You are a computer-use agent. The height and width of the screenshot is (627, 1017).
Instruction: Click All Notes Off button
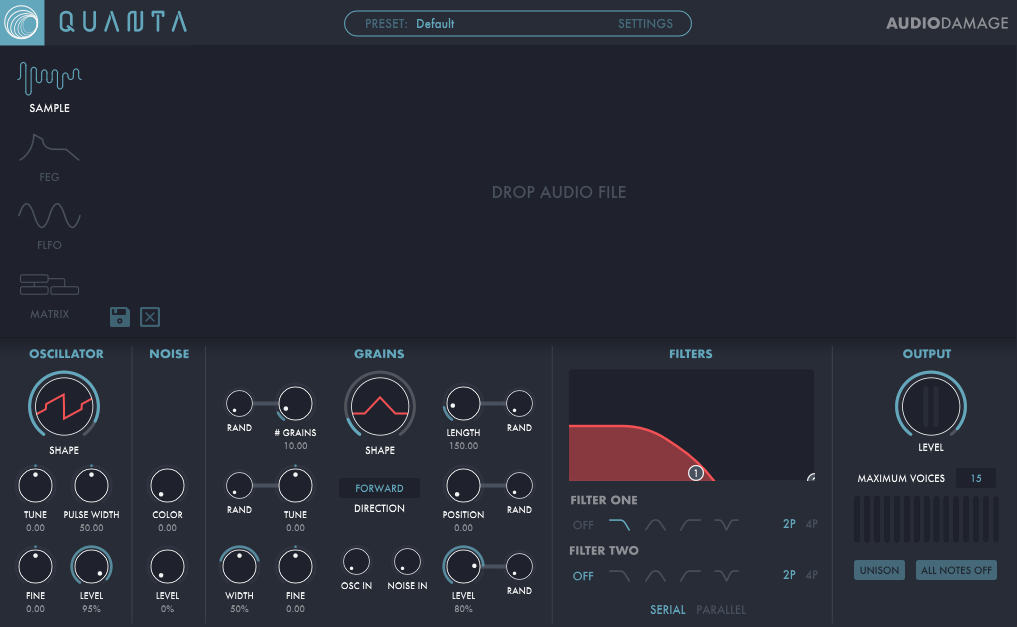pos(956,570)
